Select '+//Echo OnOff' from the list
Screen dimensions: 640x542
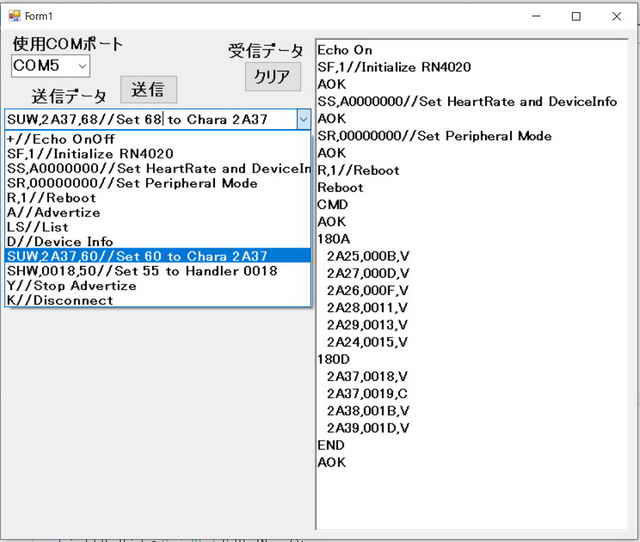[158, 139]
